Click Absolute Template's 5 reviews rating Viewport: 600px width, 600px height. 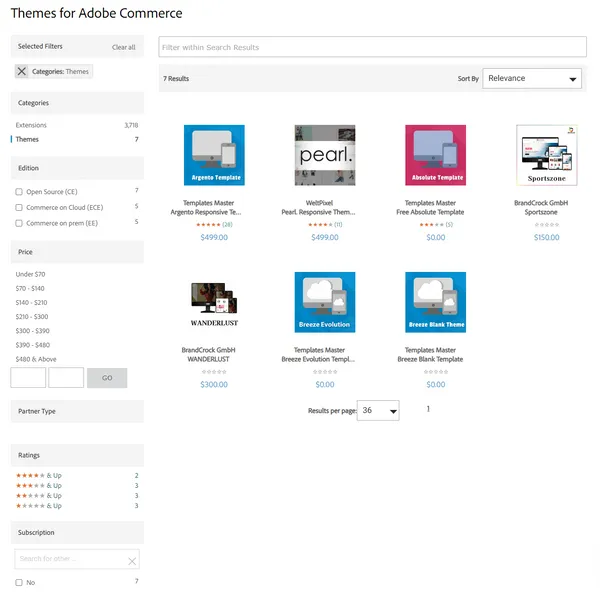436,225
